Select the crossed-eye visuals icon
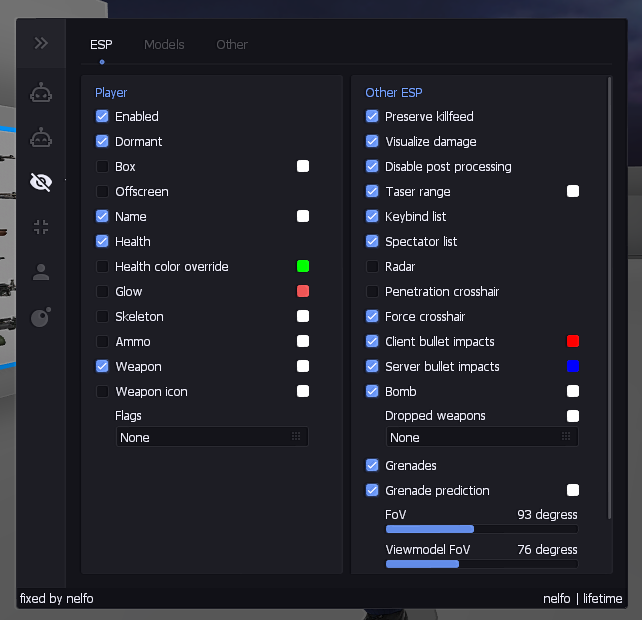Screen dimensions: 642x620 click(41, 182)
